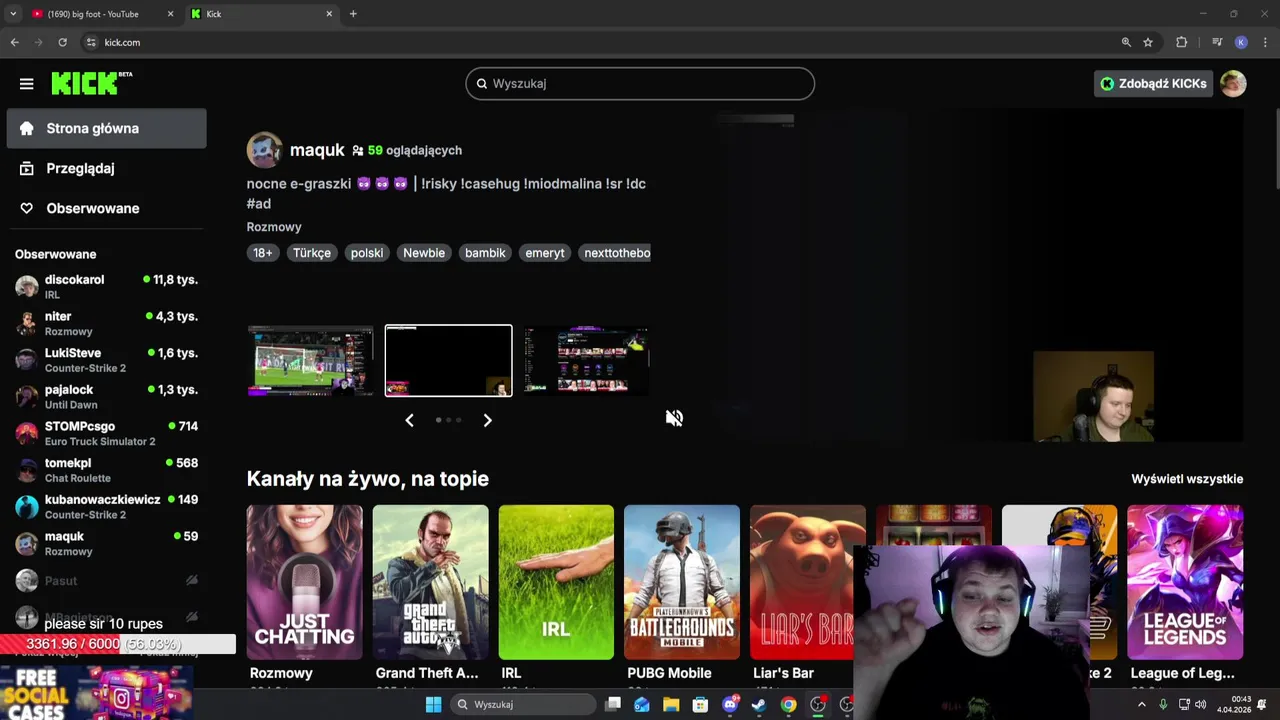Viewport: 1280px width, 720px height.
Task: Open maquk channel name link
Action: coord(317,150)
